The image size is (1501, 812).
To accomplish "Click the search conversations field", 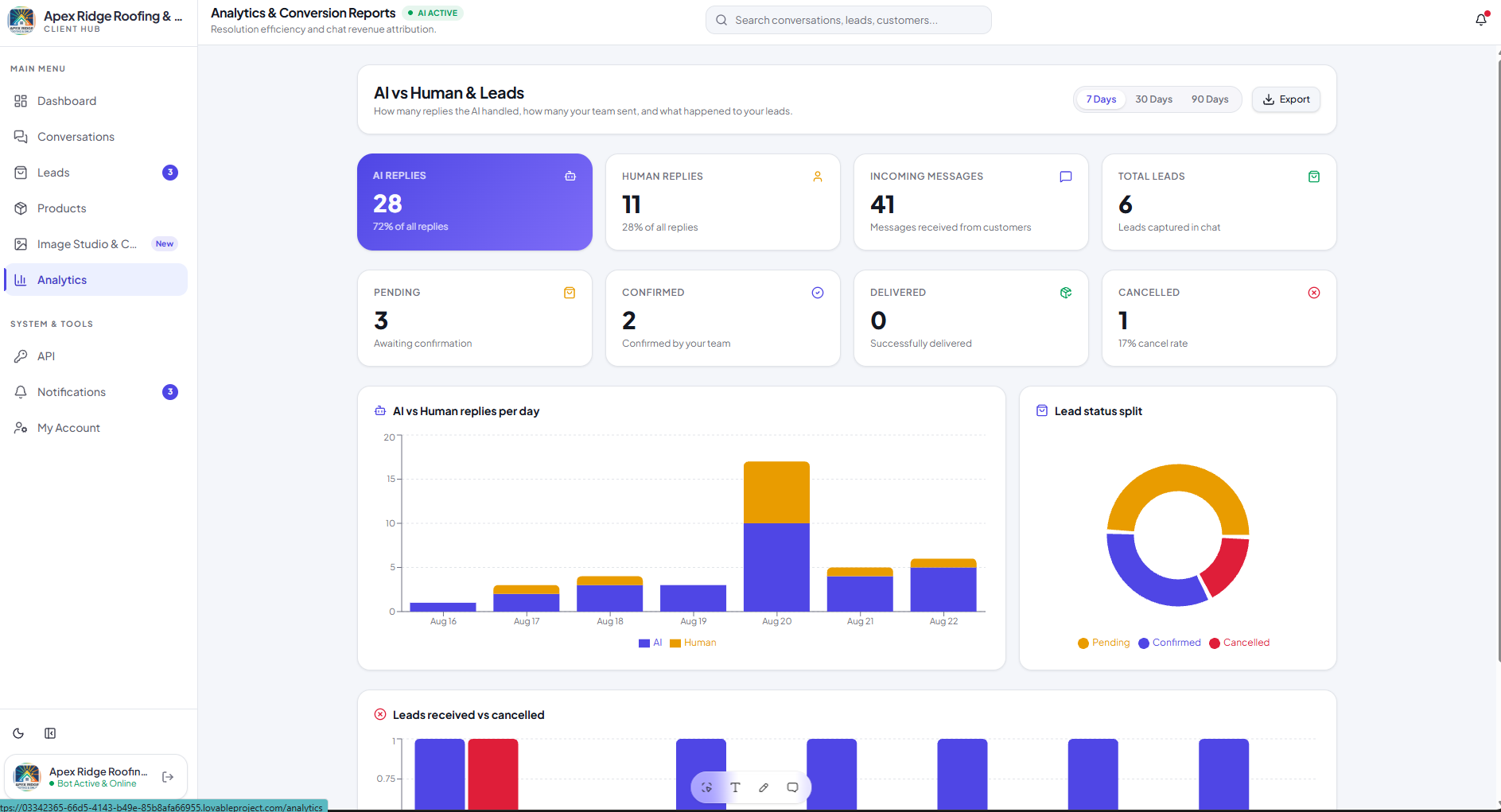I will point(848,20).
